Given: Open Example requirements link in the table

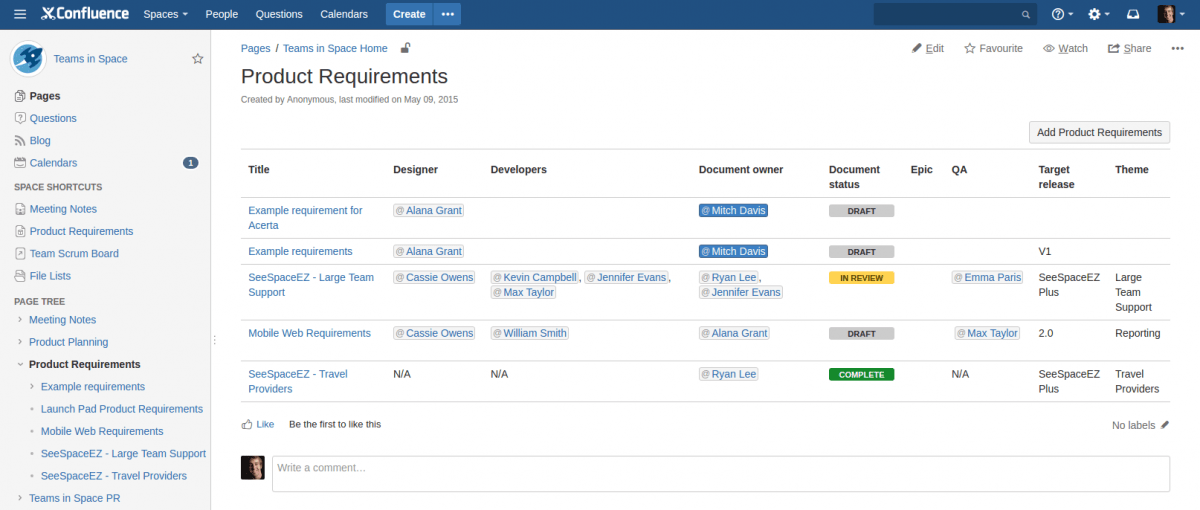Looking at the screenshot, I should [x=300, y=251].
